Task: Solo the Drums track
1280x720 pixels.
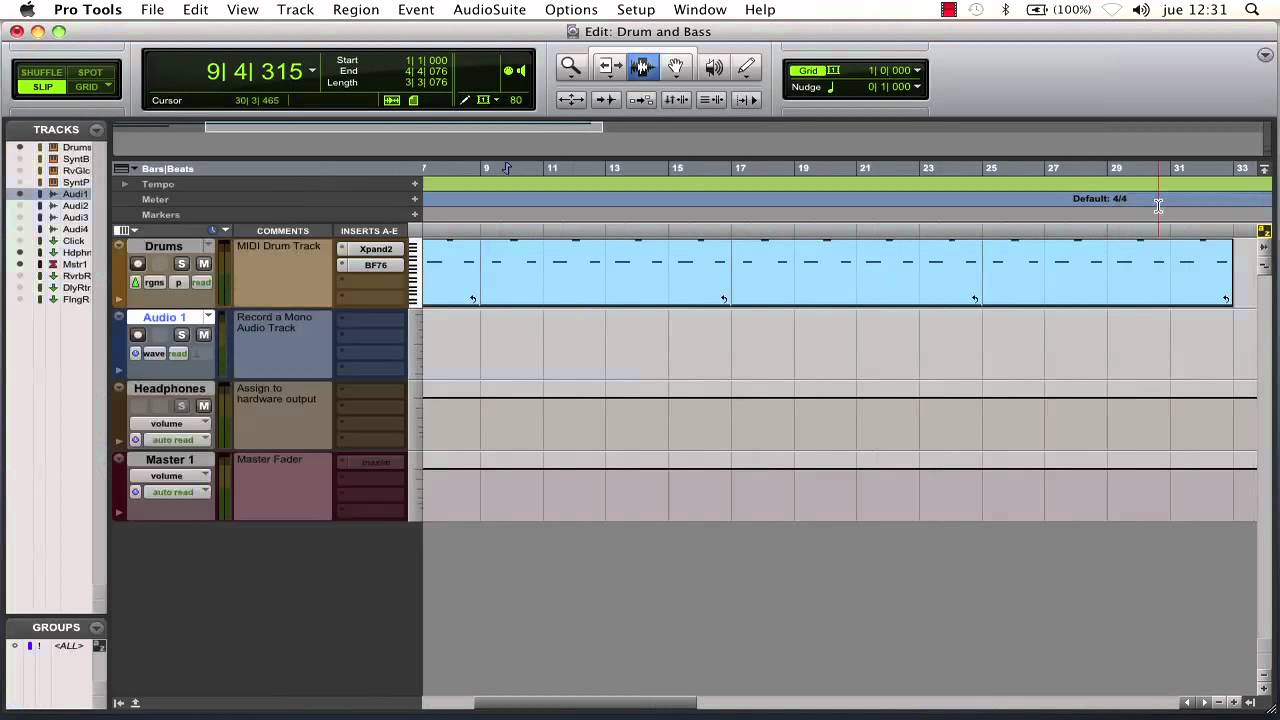Action: (x=181, y=264)
